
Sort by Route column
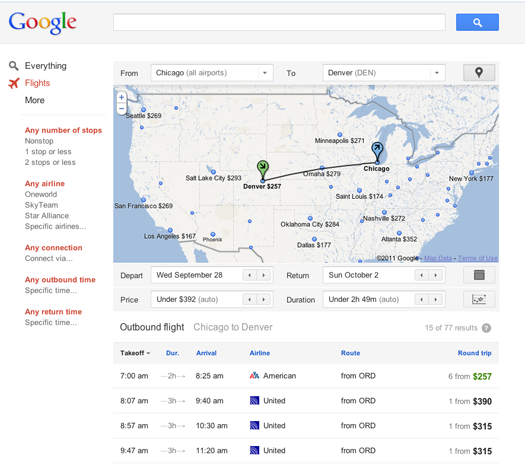[351, 353]
